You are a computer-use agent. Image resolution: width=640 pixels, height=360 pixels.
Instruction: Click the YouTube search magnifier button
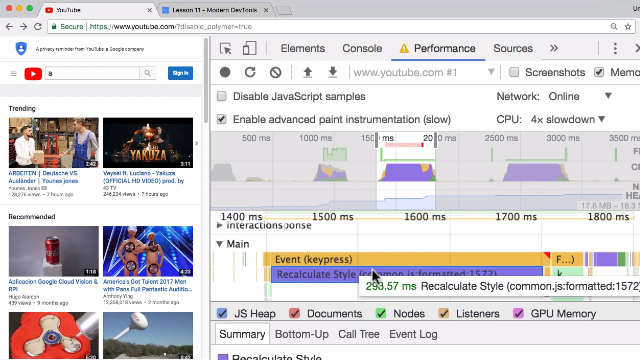tap(148, 73)
